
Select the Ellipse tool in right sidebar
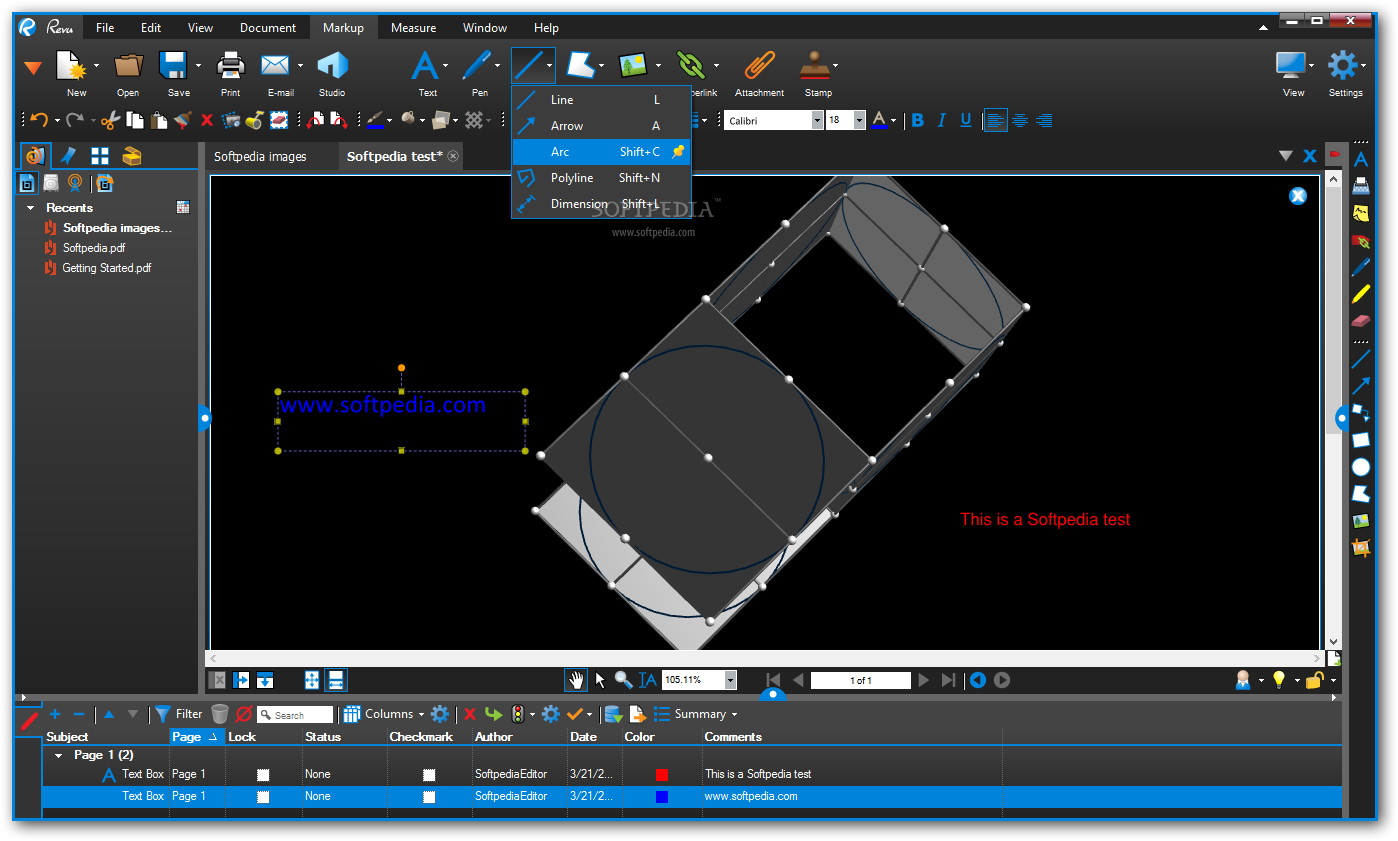pos(1361,467)
